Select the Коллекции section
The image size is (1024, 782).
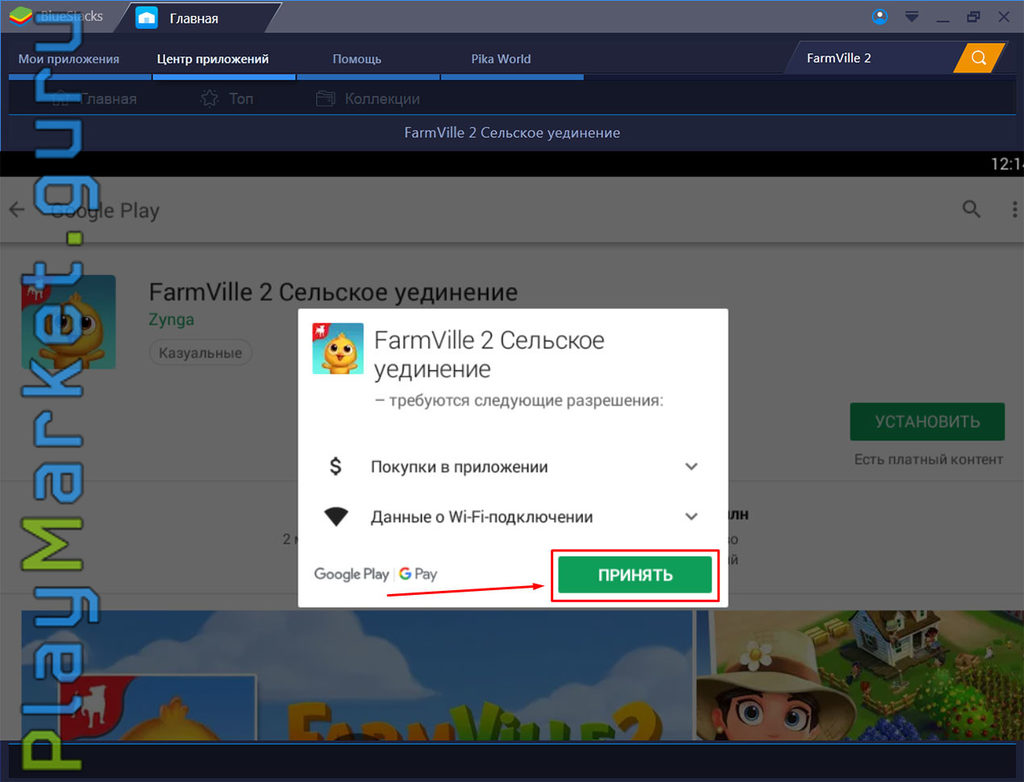tap(368, 99)
